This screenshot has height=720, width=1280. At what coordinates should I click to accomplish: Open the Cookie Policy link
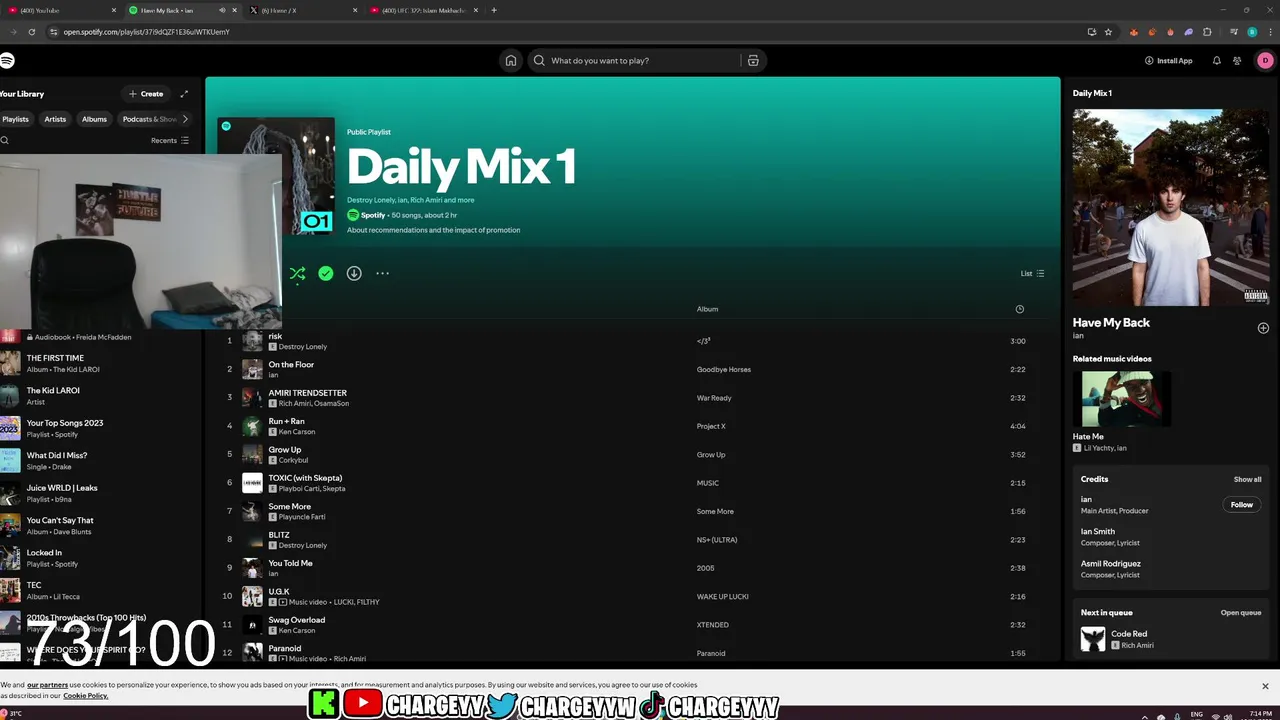click(85, 696)
